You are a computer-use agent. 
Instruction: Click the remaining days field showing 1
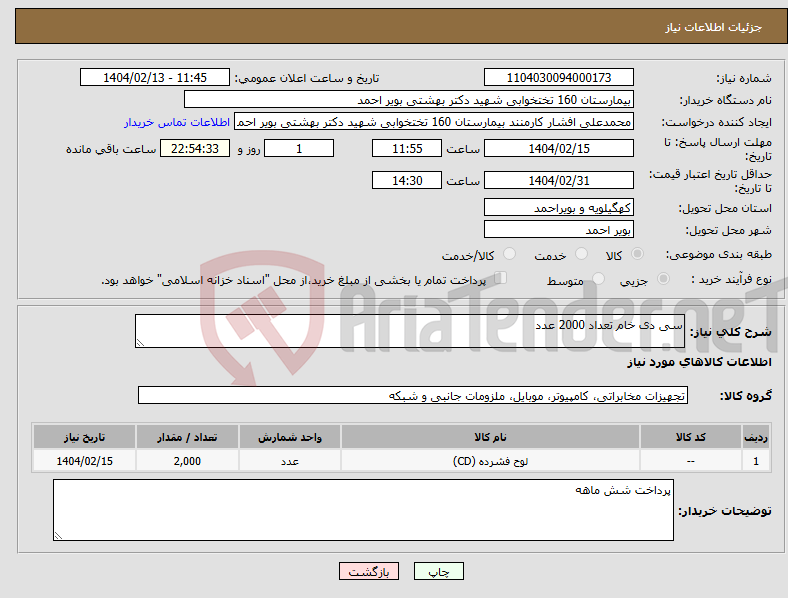click(x=299, y=148)
